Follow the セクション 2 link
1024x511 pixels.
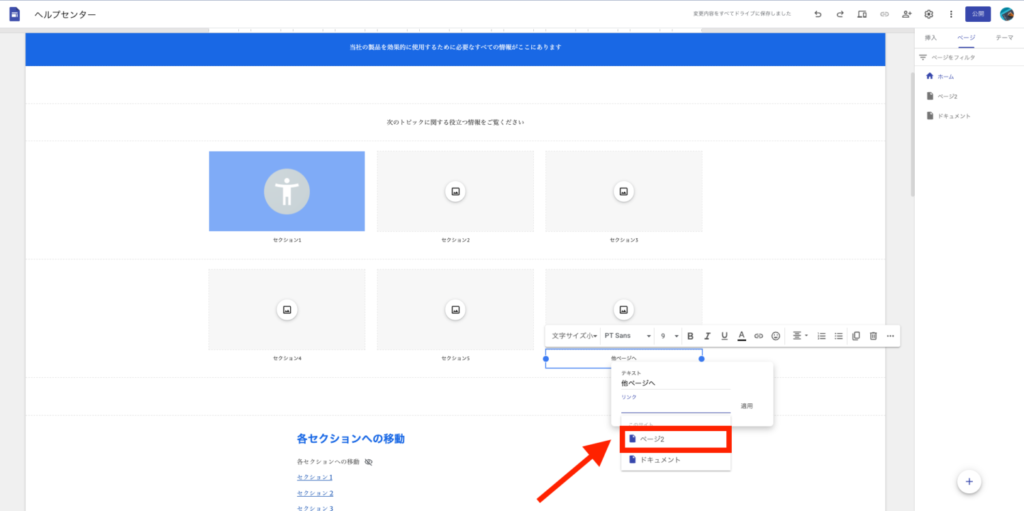(315, 493)
